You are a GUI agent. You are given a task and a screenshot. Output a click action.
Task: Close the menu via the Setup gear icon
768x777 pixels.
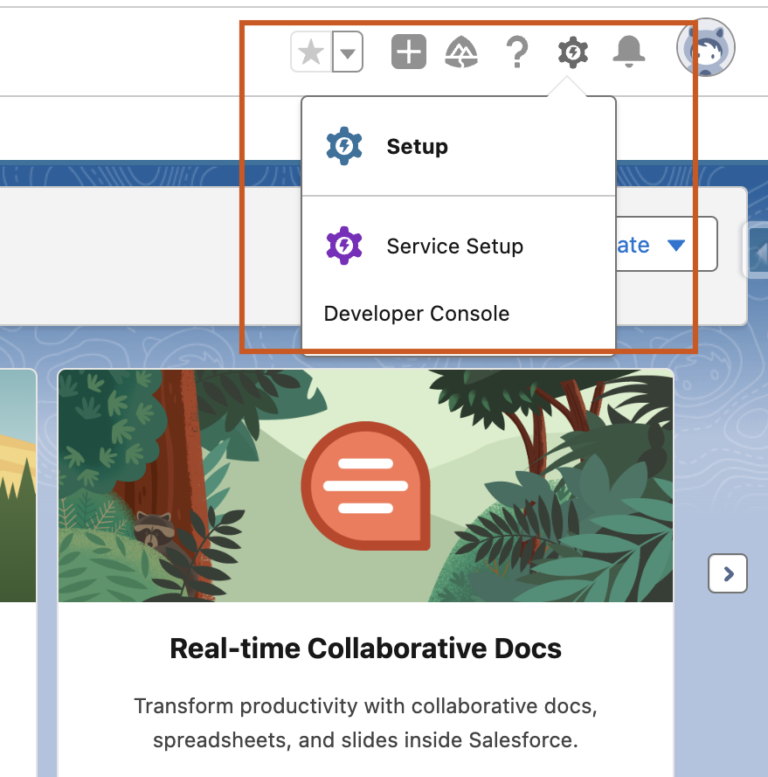click(x=573, y=52)
